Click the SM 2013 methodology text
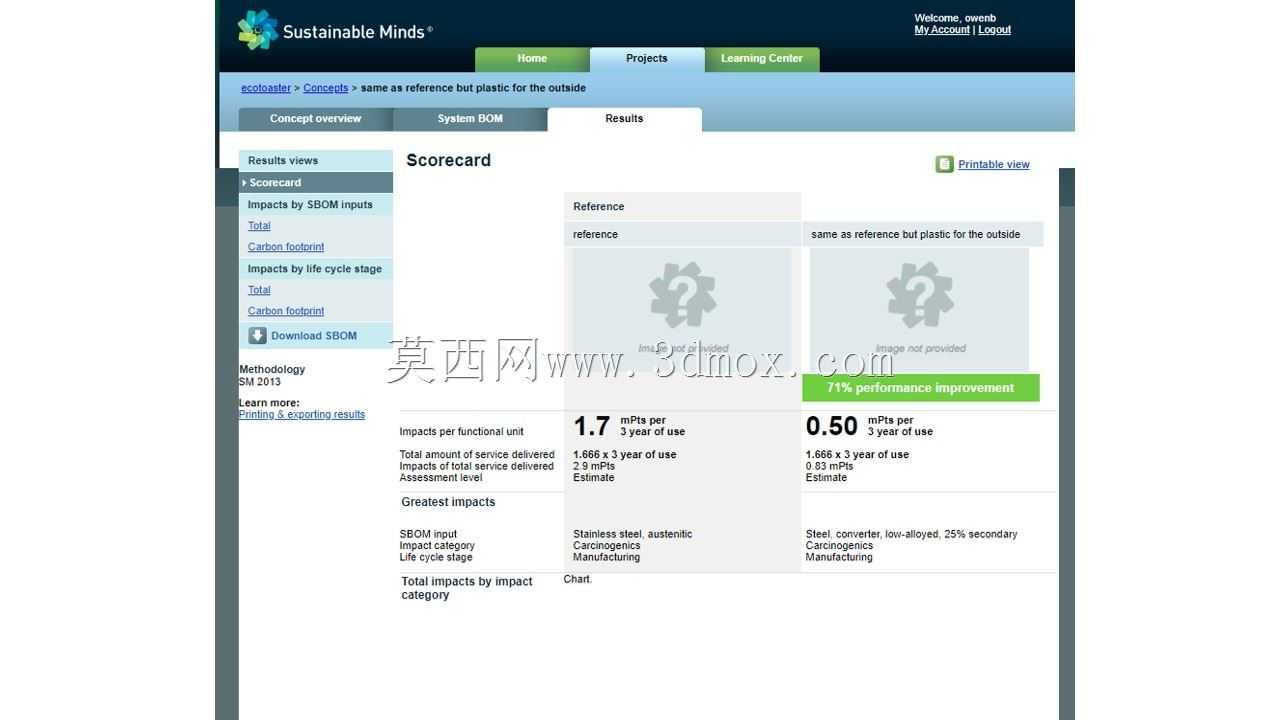 [x=260, y=382]
